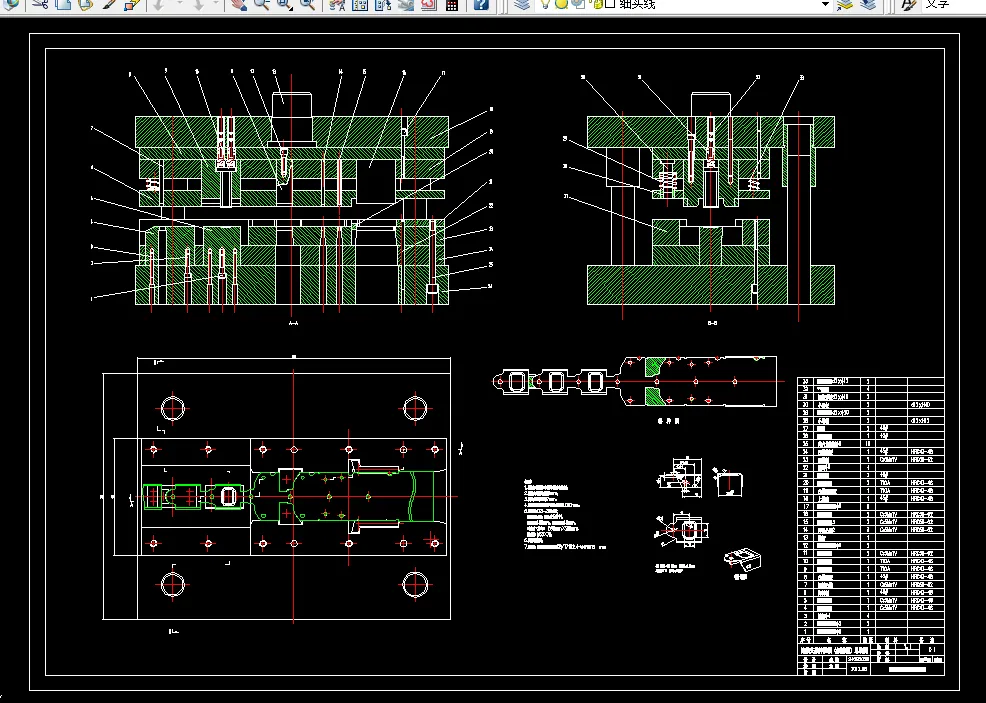
Task: Open the QuickCalc calculator icon
Action: (x=451, y=4)
